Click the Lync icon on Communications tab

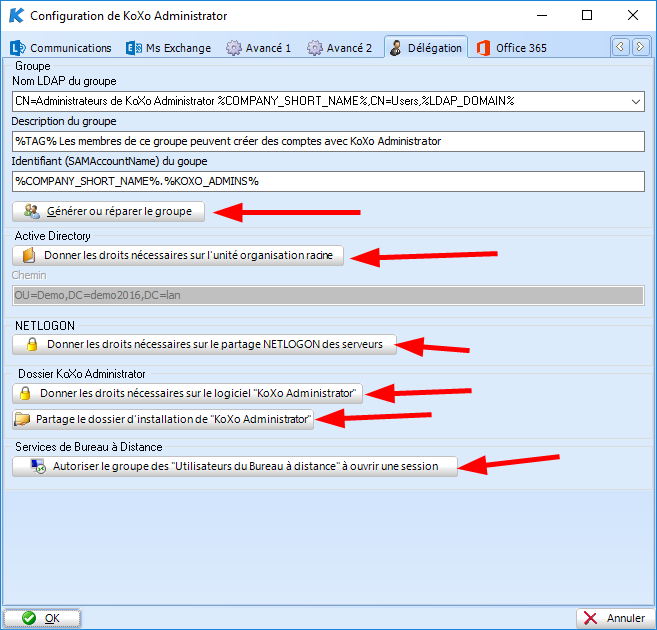(18, 48)
